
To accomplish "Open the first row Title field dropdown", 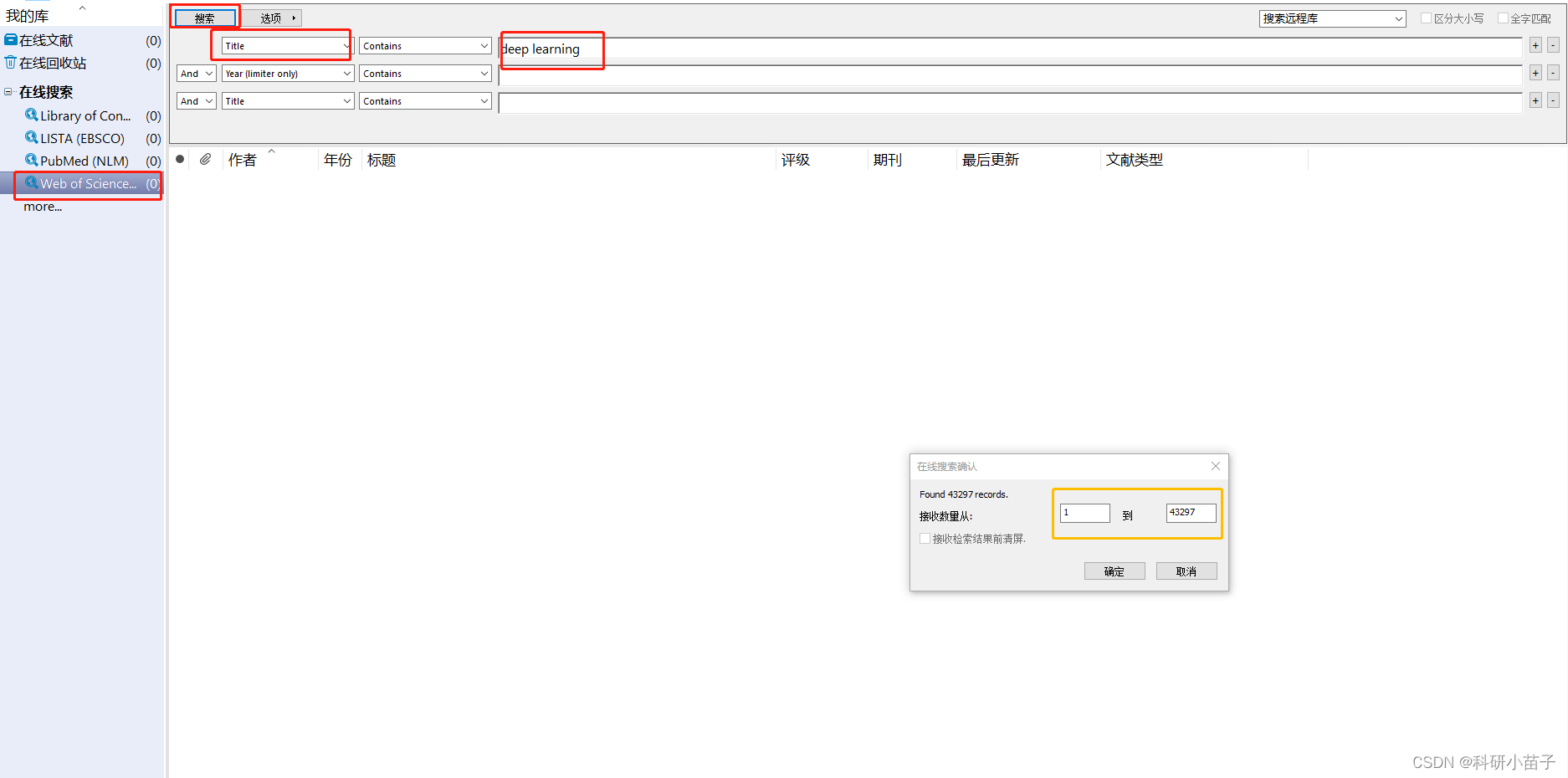I will coord(288,46).
